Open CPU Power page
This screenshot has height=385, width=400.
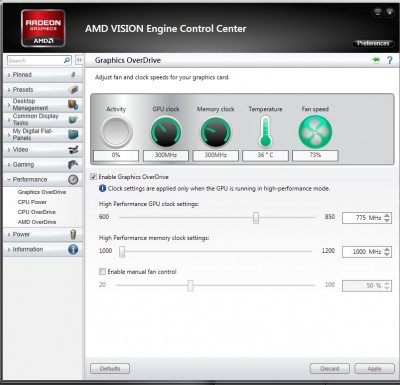(32, 202)
